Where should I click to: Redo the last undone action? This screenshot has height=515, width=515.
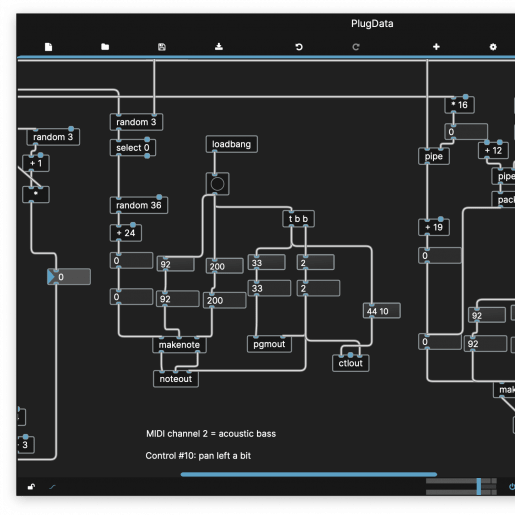coord(356,47)
